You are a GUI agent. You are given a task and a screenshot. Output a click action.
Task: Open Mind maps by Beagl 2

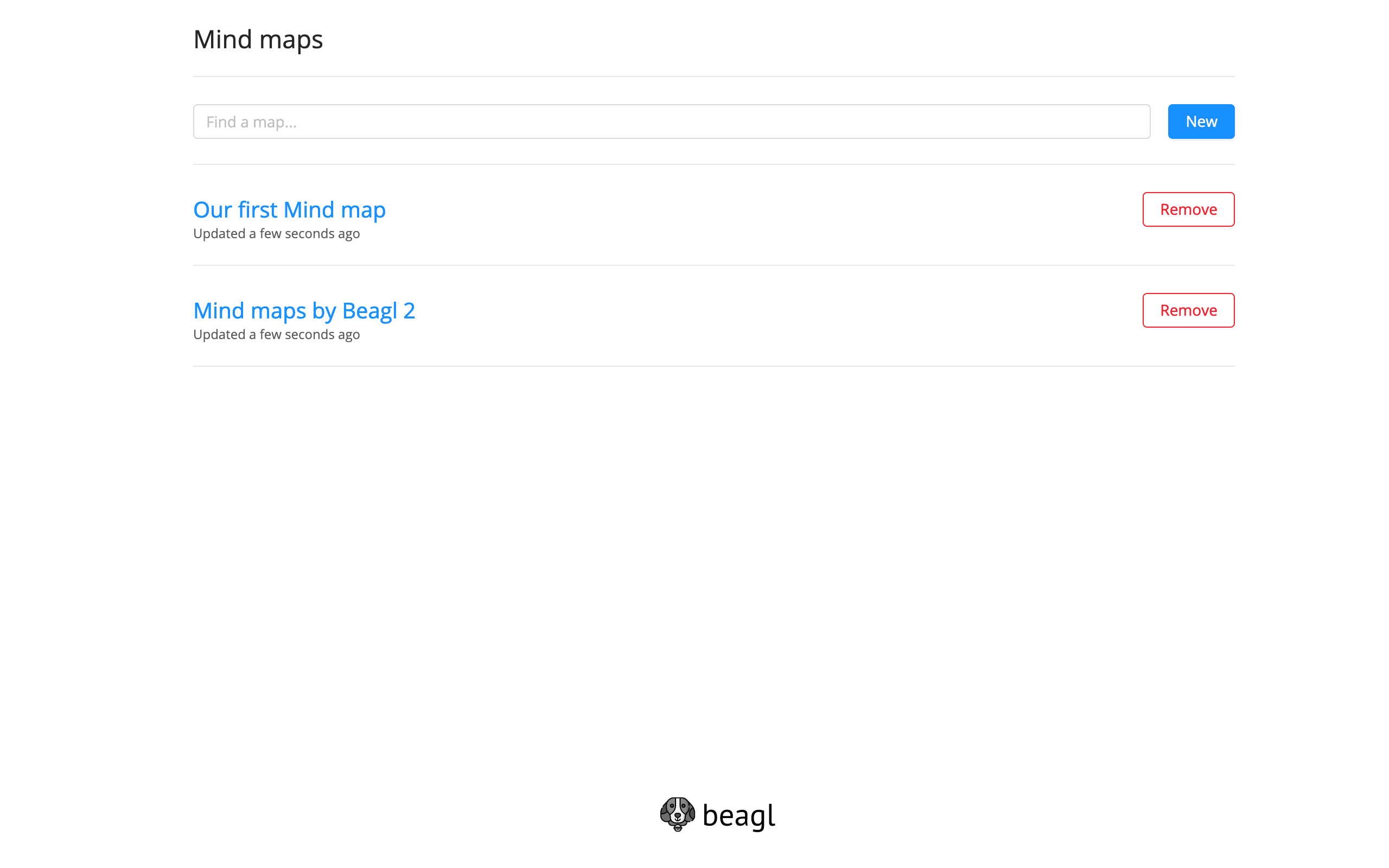(304, 310)
